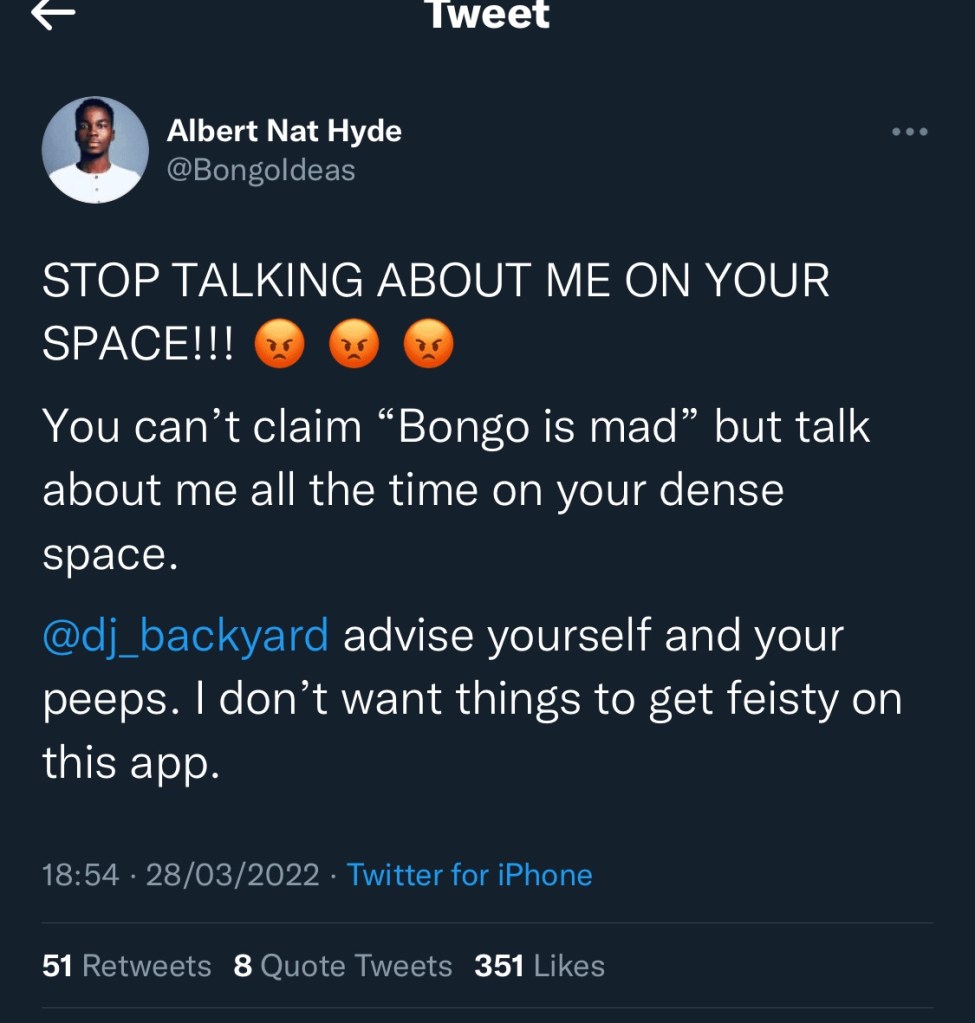
Task: Click the 18:54 timestamp
Action: pos(80,875)
